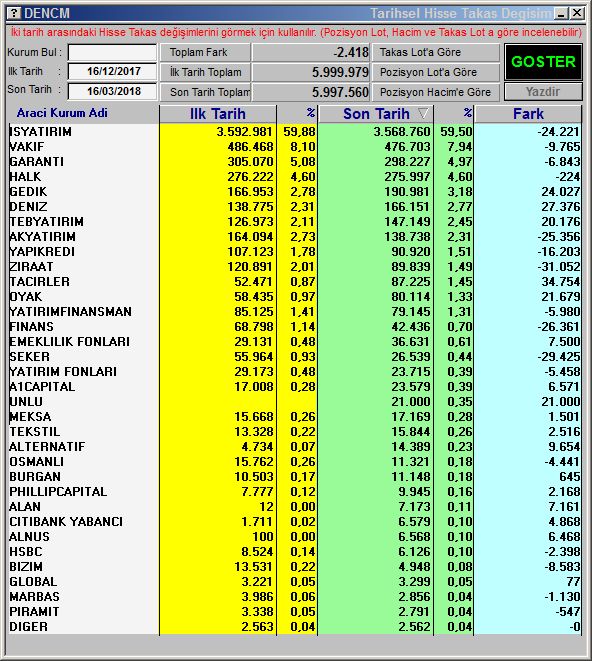Sort by the Son Tarih column header
Viewport: 592px width, 661px height.
(376, 114)
